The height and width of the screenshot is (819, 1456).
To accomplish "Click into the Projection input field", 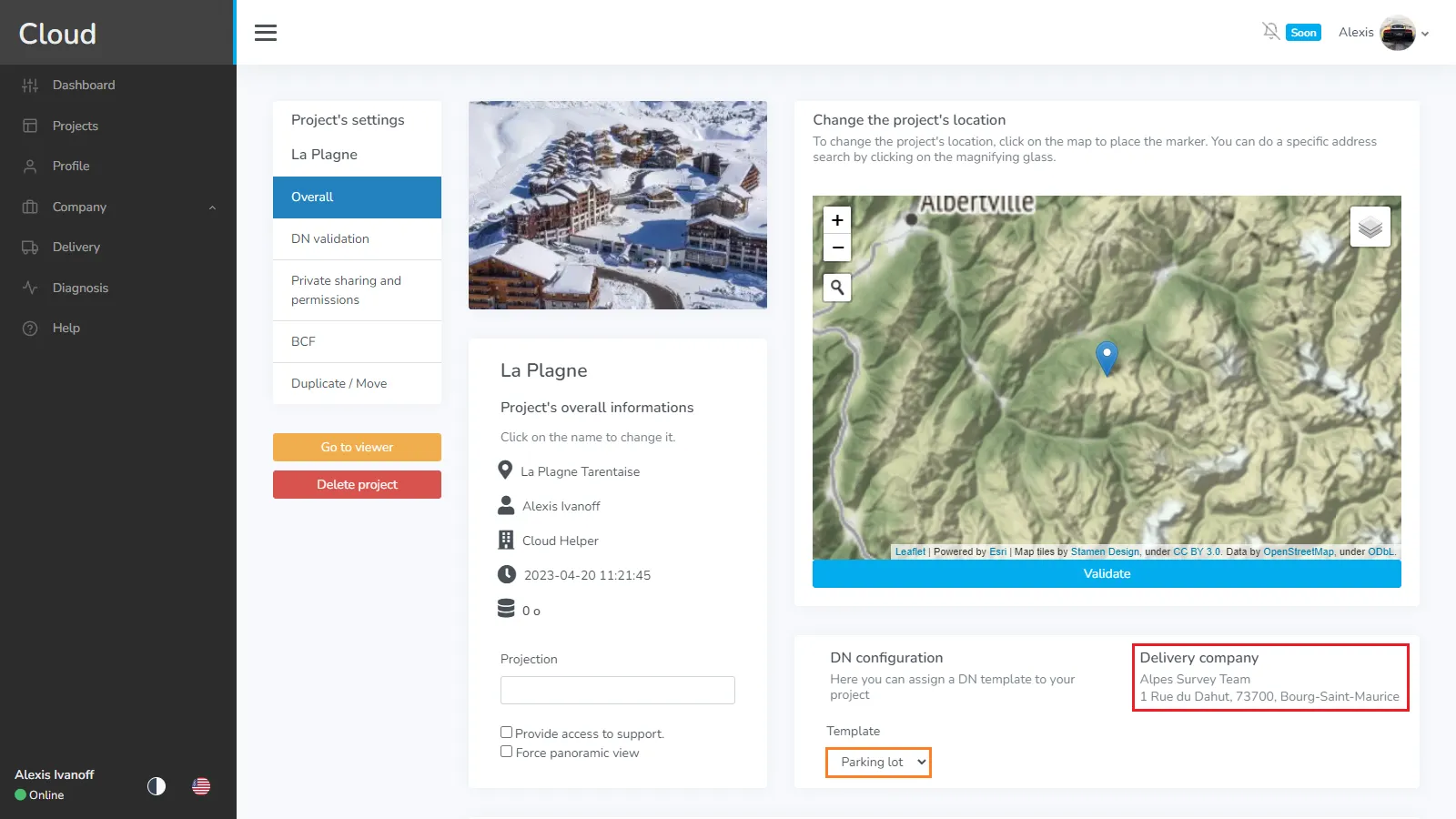I will pos(617,690).
